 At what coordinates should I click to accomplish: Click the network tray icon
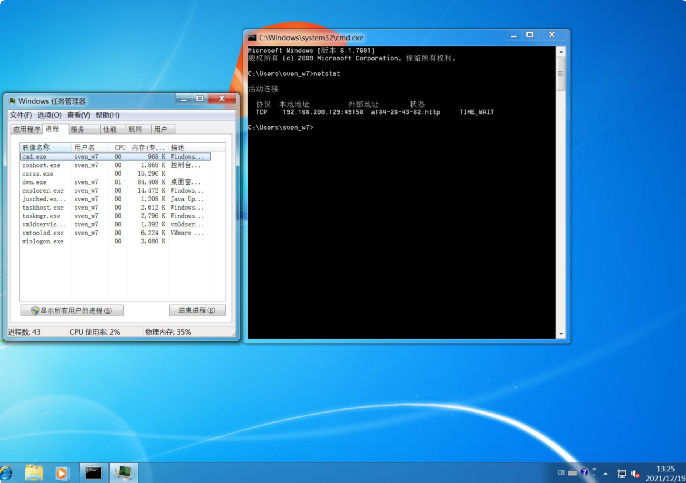tap(622, 471)
